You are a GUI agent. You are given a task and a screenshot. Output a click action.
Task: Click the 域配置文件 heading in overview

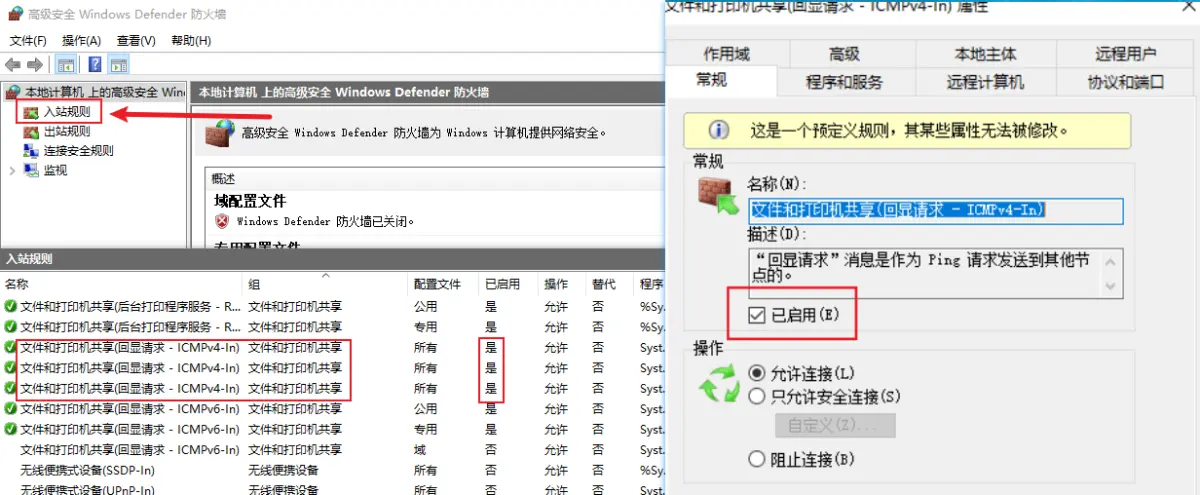click(250, 201)
